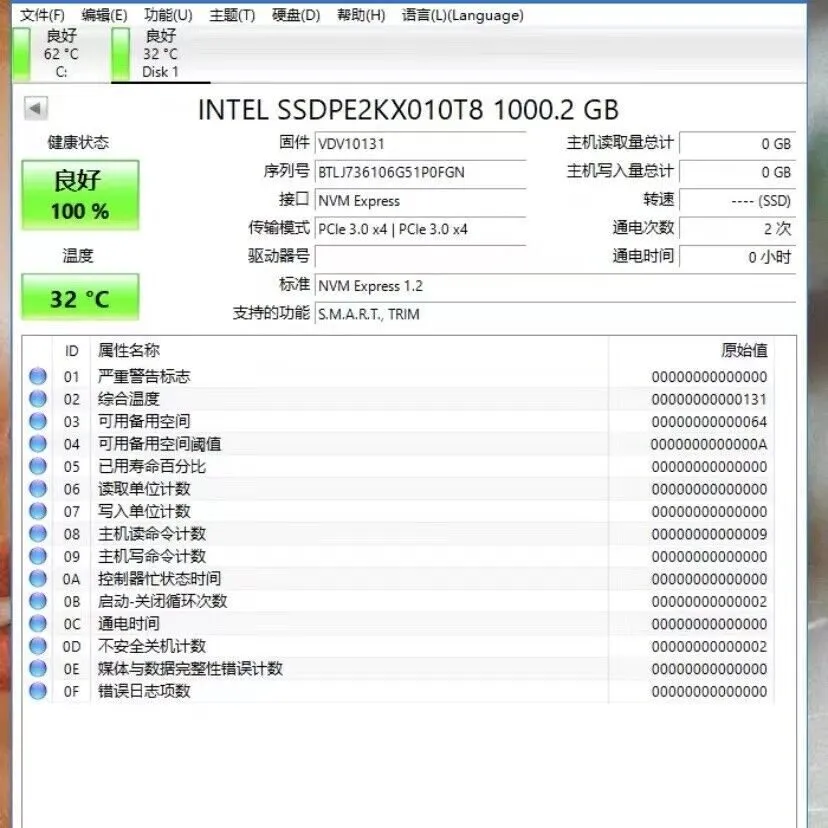Click the 转速 value ---- (SSD)
The width and height of the screenshot is (828, 828).
click(737, 201)
